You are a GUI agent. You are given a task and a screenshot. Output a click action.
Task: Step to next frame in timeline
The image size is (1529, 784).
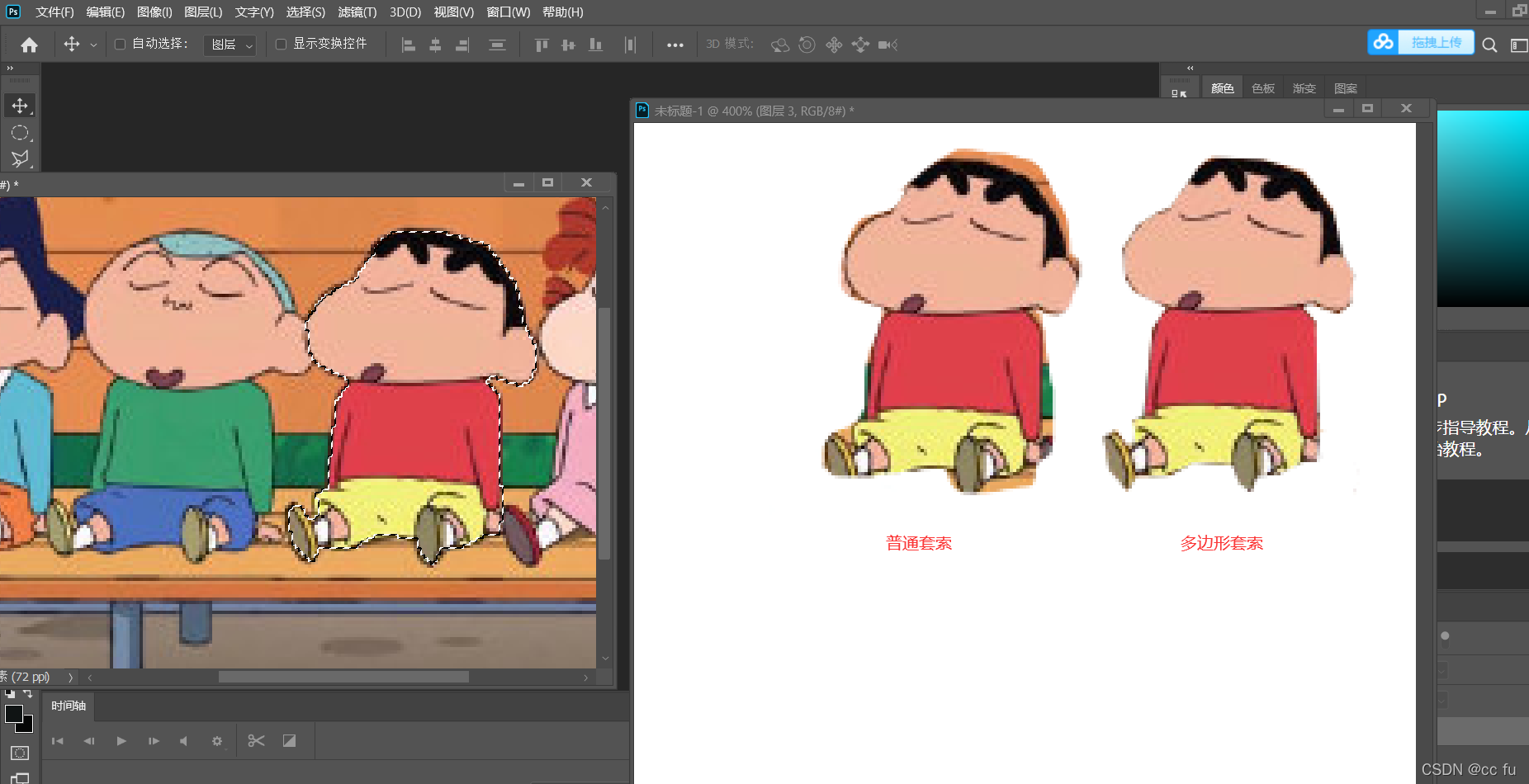point(154,741)
